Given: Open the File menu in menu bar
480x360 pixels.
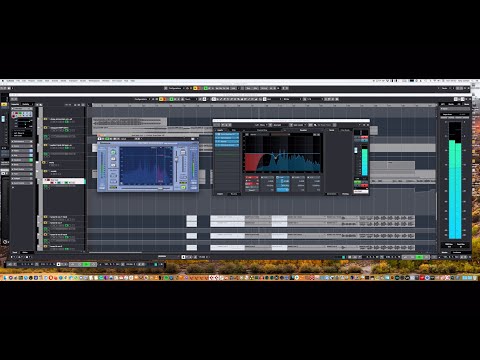Looking at the screenshot, I should click(x=18, y=81).
